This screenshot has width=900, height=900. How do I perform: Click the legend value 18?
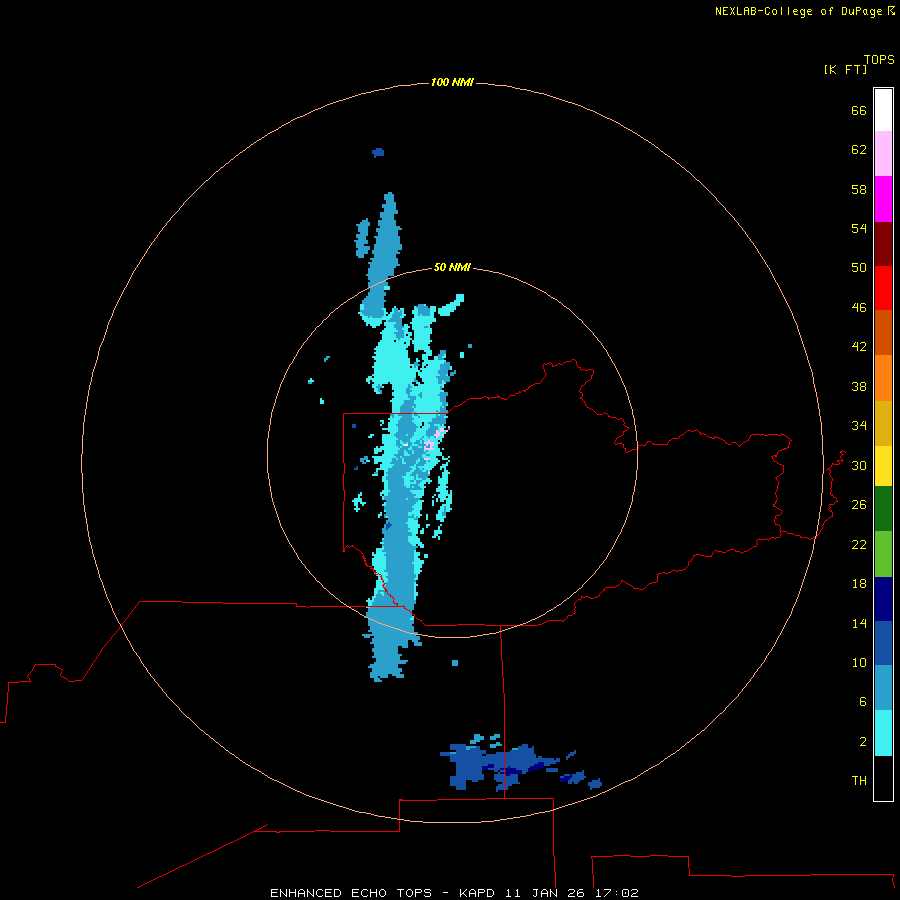(x=859, y=584)
